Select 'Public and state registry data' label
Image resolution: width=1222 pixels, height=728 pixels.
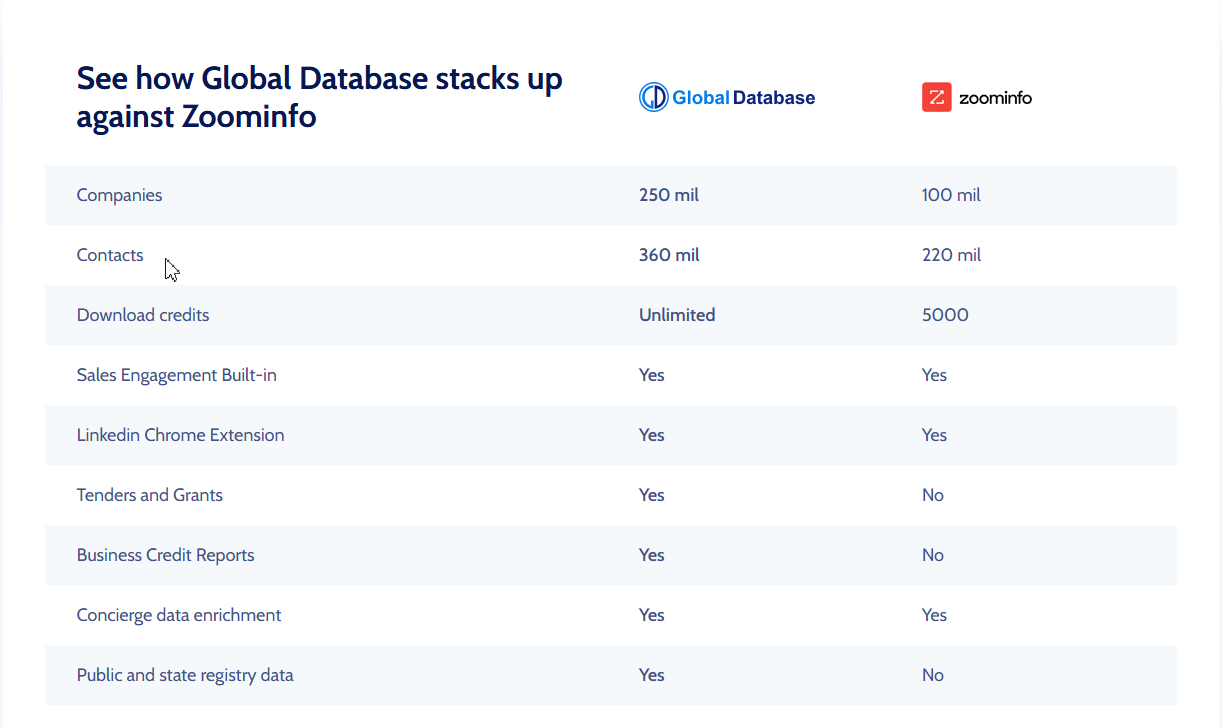point(185,675)
